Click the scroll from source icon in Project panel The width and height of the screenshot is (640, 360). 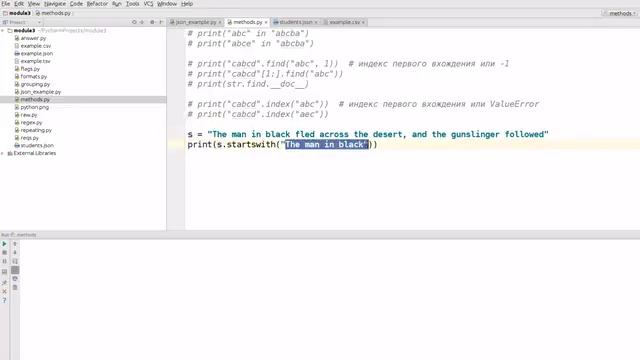point(134,22)
